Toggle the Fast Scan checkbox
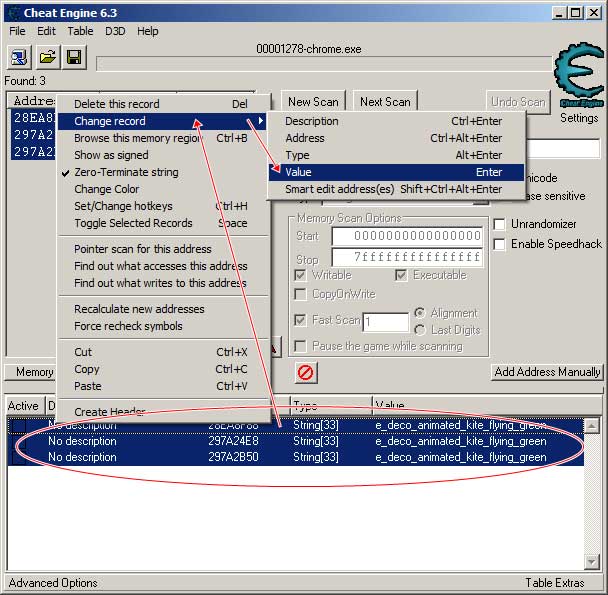This screenshot has height=595, width=608. click(x=300, y=320)
